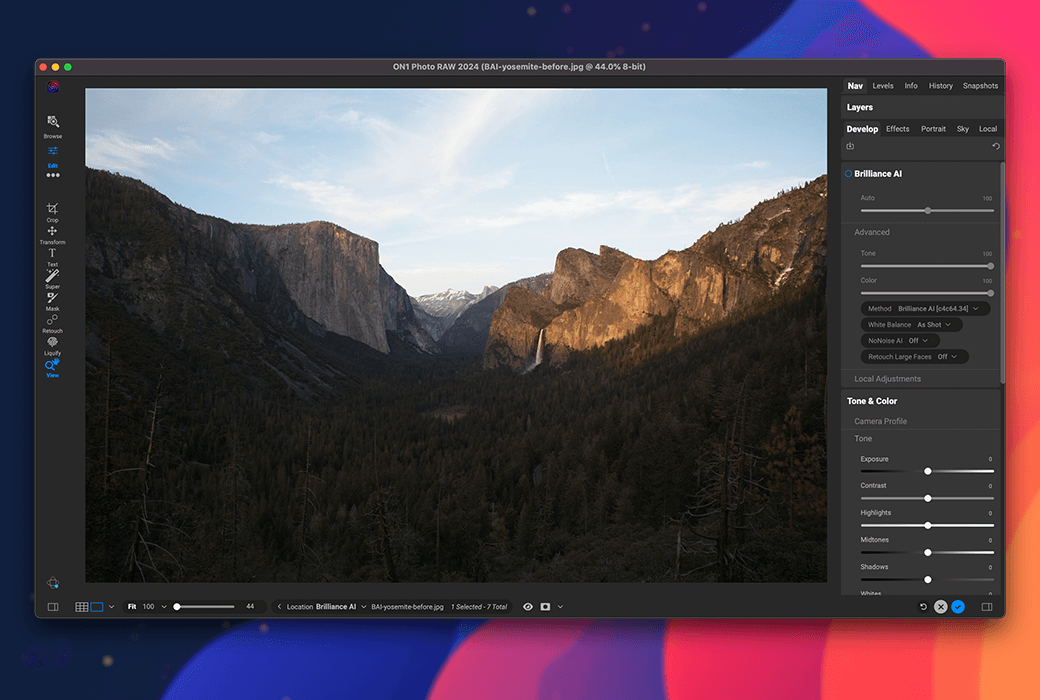Collapse the Tone section
Viewport: 1040px width, 700px height.
(863, 439)
